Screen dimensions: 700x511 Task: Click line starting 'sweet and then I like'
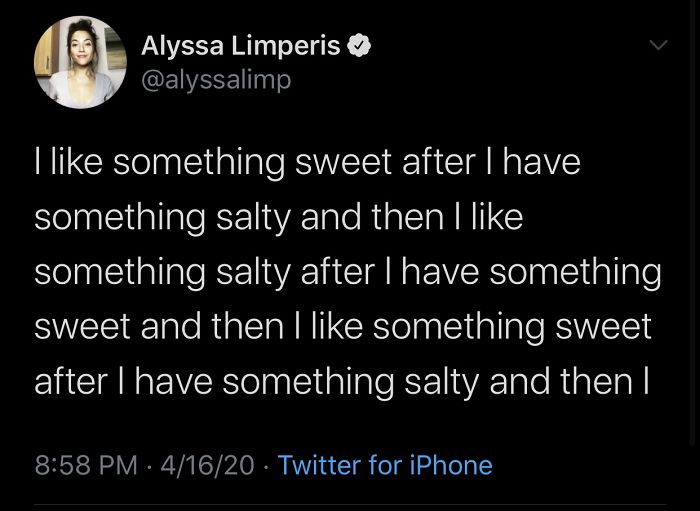click(342, 326)
